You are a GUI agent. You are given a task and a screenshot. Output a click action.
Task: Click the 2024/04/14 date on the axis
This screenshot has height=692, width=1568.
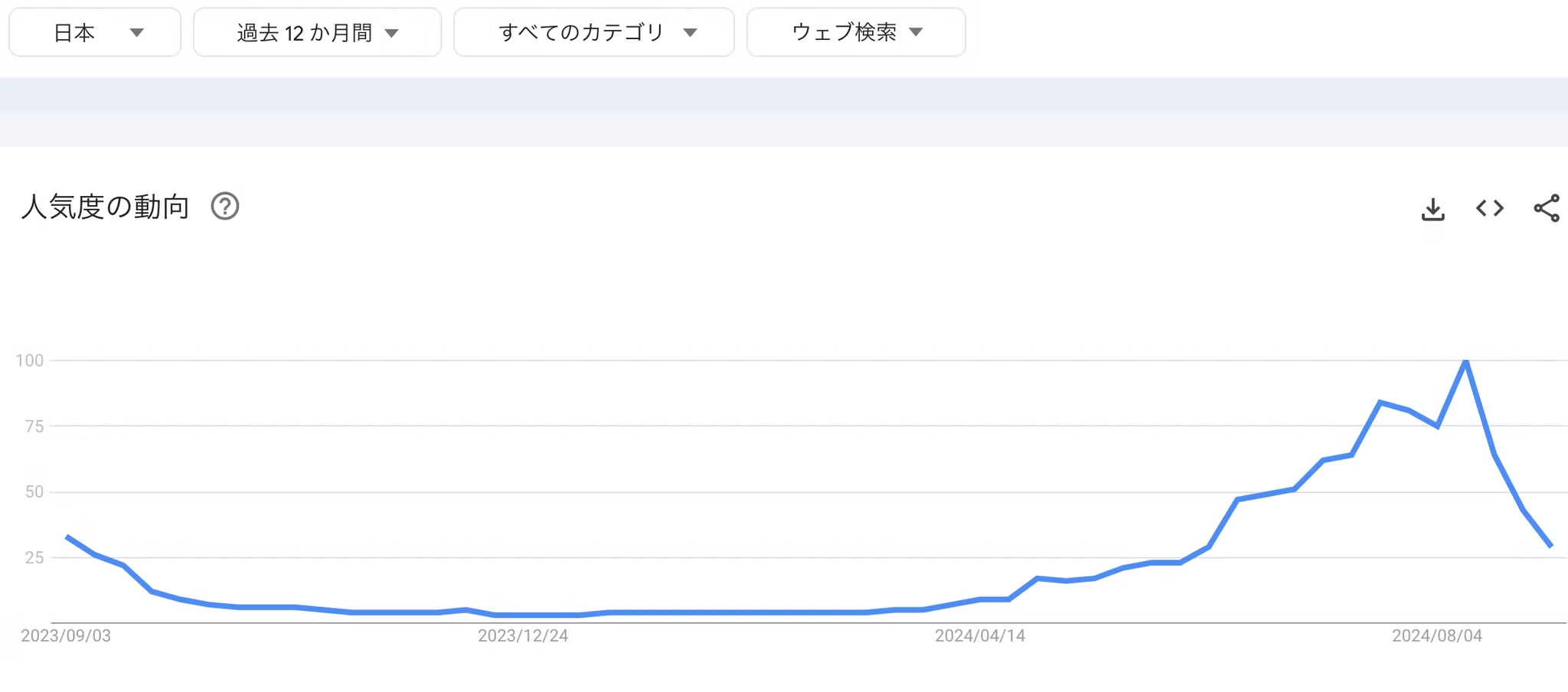[x=980, y=636]
